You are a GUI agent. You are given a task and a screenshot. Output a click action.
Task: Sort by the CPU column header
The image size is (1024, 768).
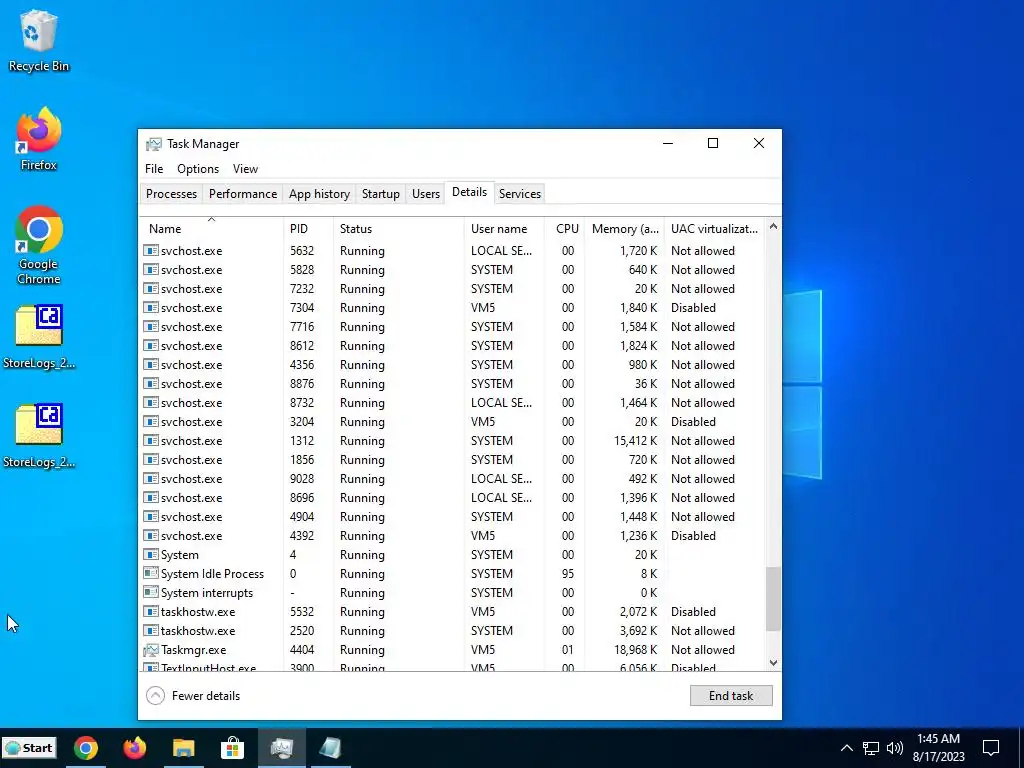pos(565,229)
